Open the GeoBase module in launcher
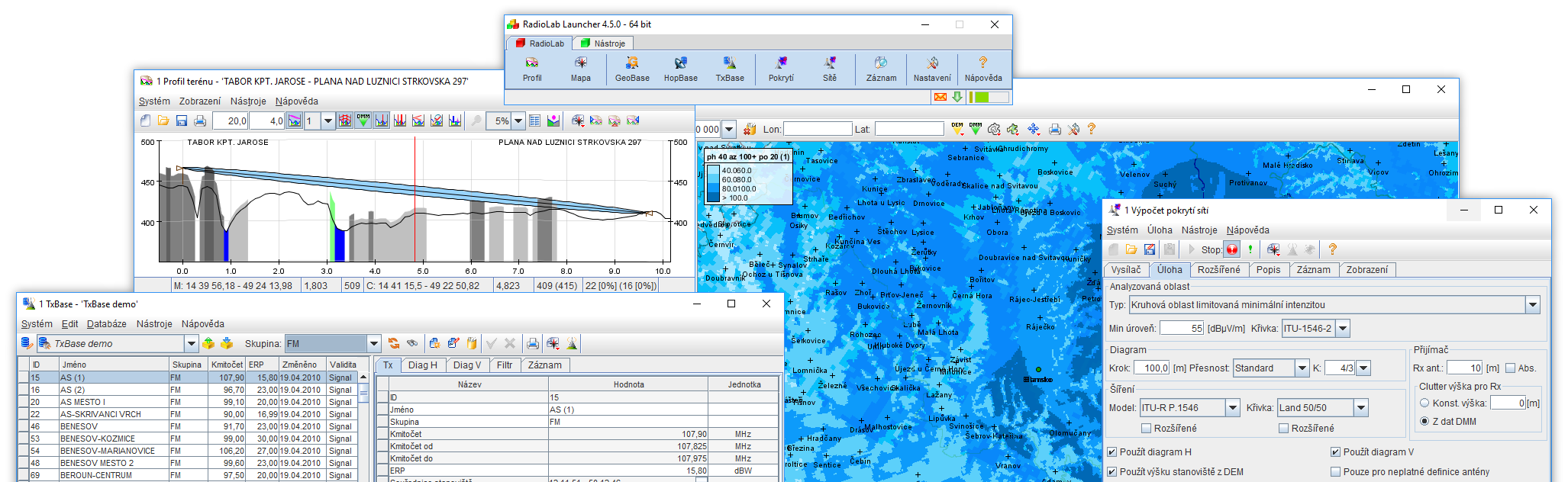 click(x=632, y=69)
